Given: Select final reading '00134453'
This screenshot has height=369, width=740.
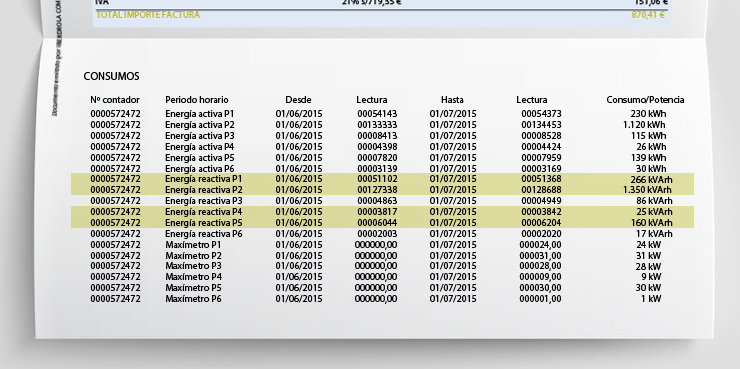Looking at the screenshot, I should pos(541,125).
